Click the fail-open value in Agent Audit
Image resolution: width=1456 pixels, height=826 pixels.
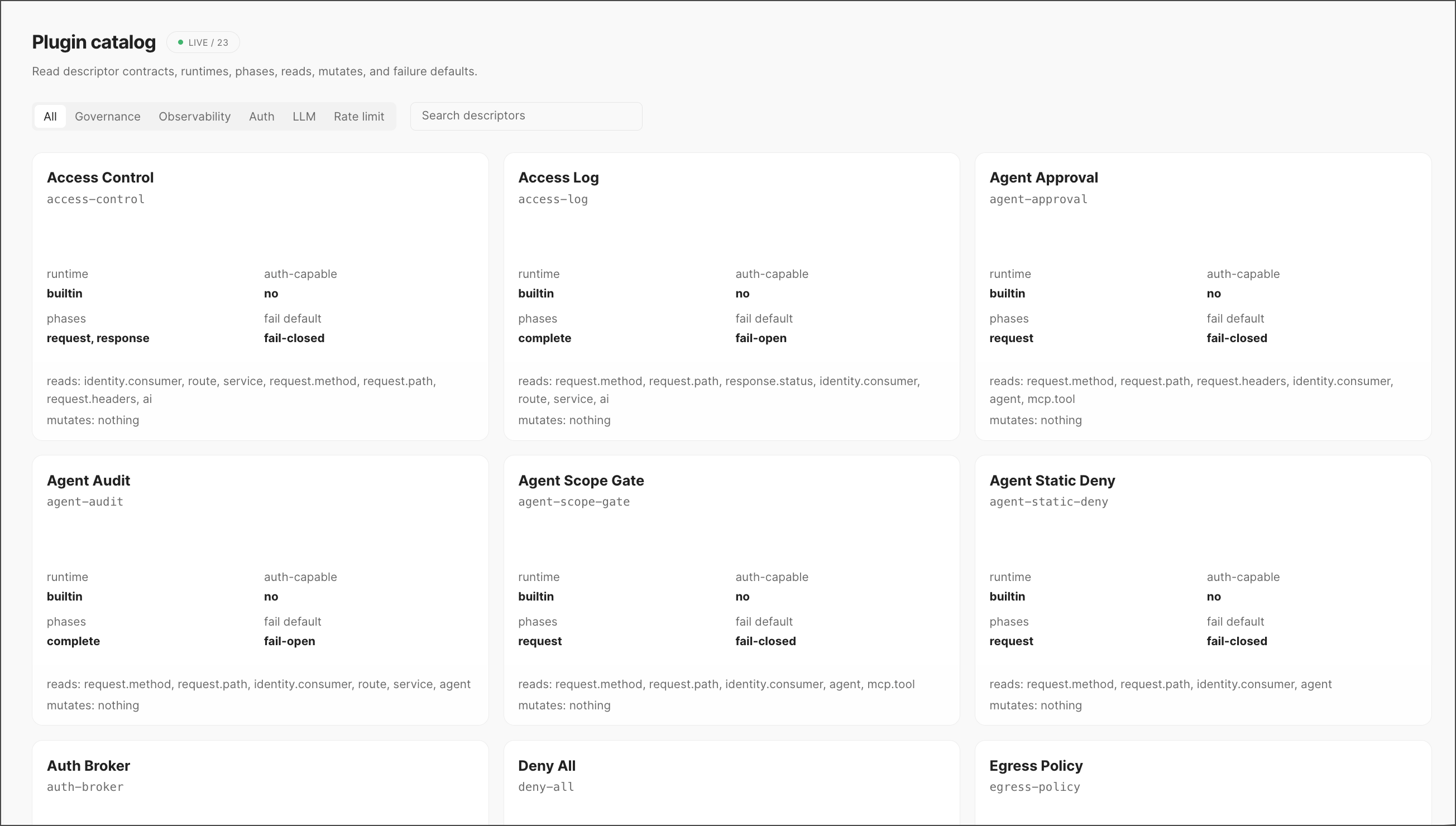289,641
